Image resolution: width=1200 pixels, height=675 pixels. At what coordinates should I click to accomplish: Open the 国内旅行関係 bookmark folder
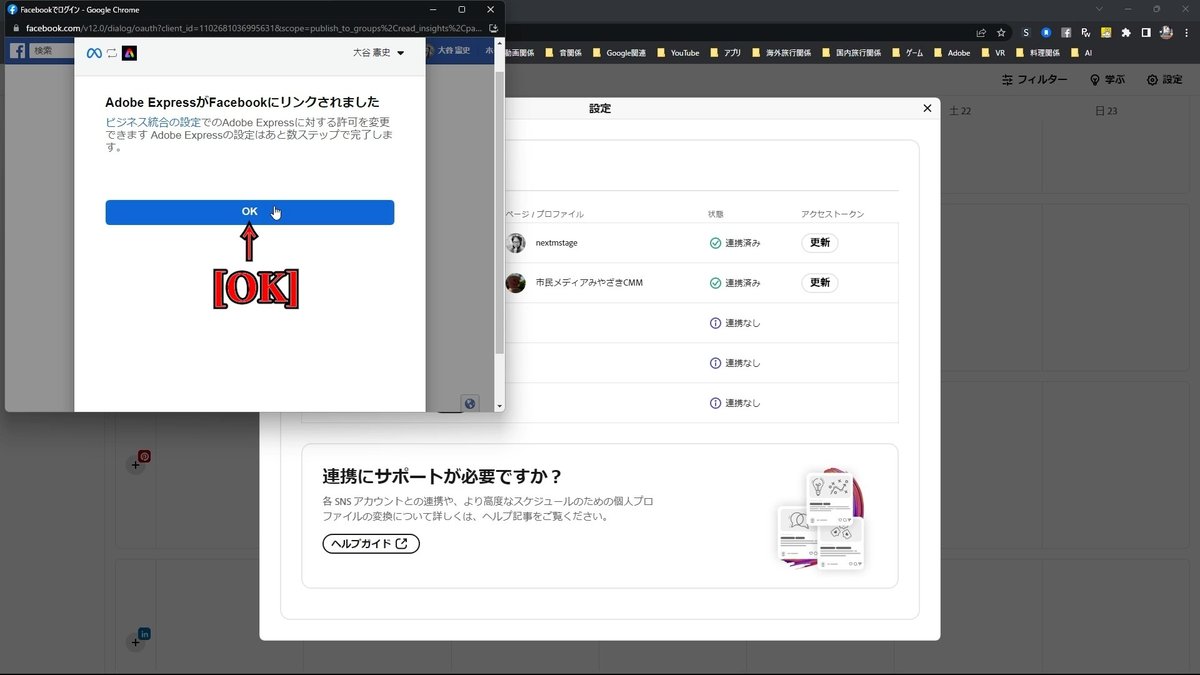(850, 52)
